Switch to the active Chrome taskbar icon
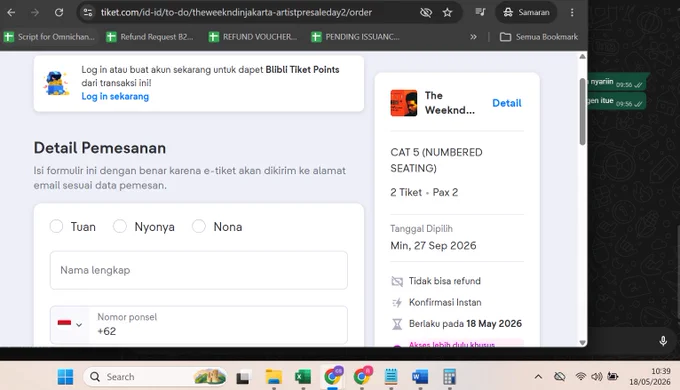680x390 pixels. pyautogui.click(x=333, y=376)
